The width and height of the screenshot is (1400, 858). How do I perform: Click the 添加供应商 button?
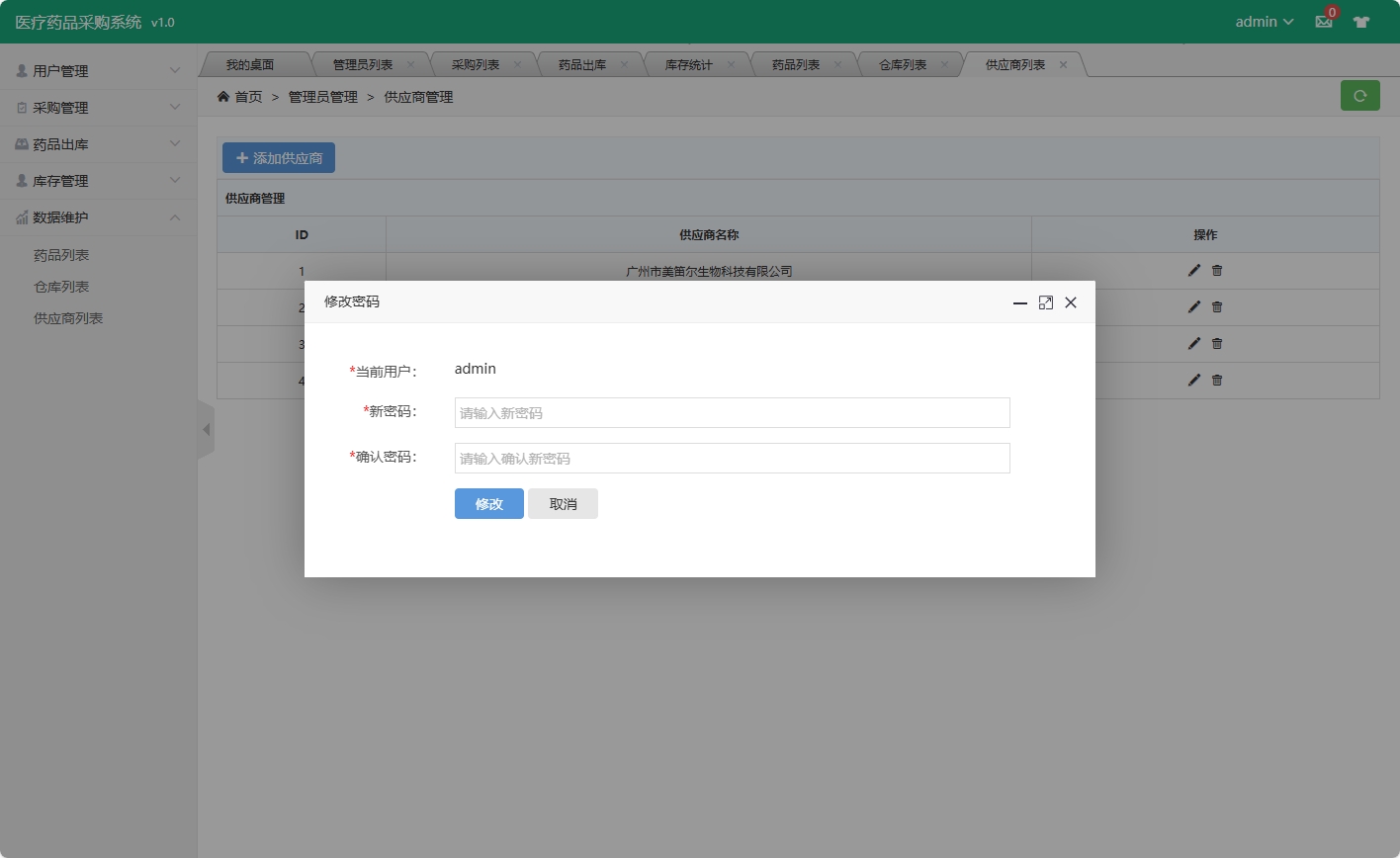pyautogui.click(x=278, y=157)
